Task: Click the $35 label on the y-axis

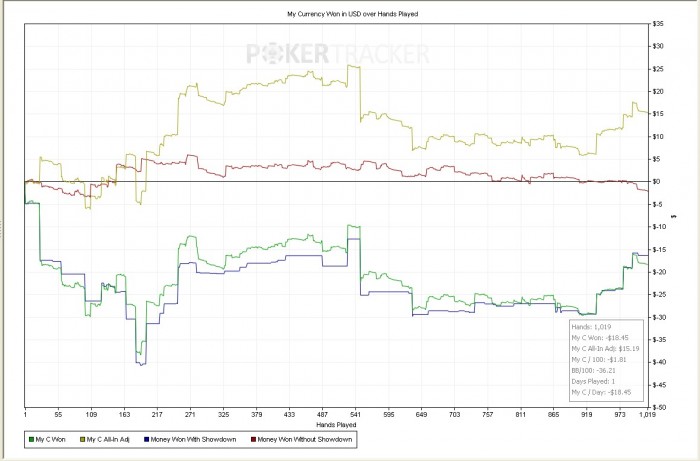Action: [x=658, y=23]
